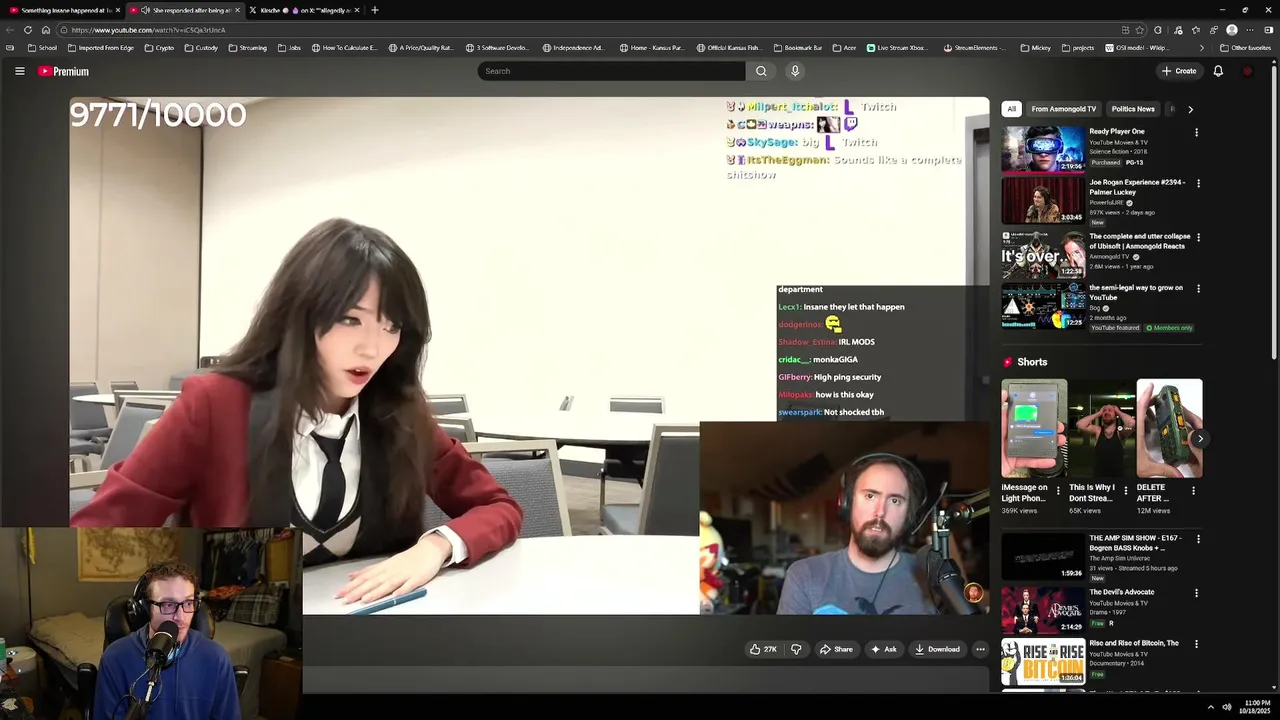1280x720 pixels.
Task: Select the All filter chip
Action: [1012, 109]
